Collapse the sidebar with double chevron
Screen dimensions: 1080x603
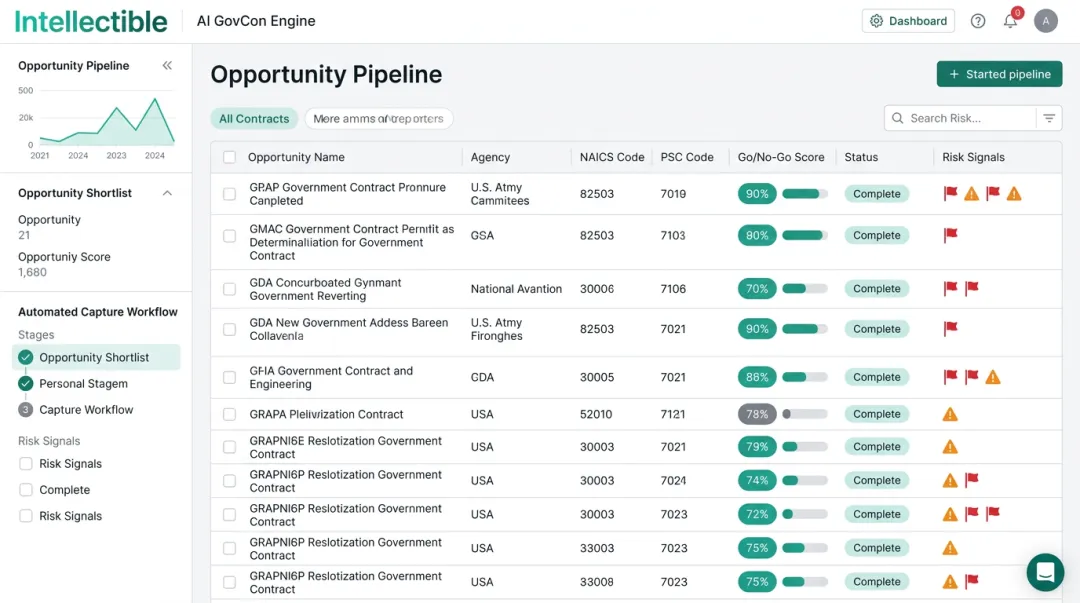(x=167, y=65)
